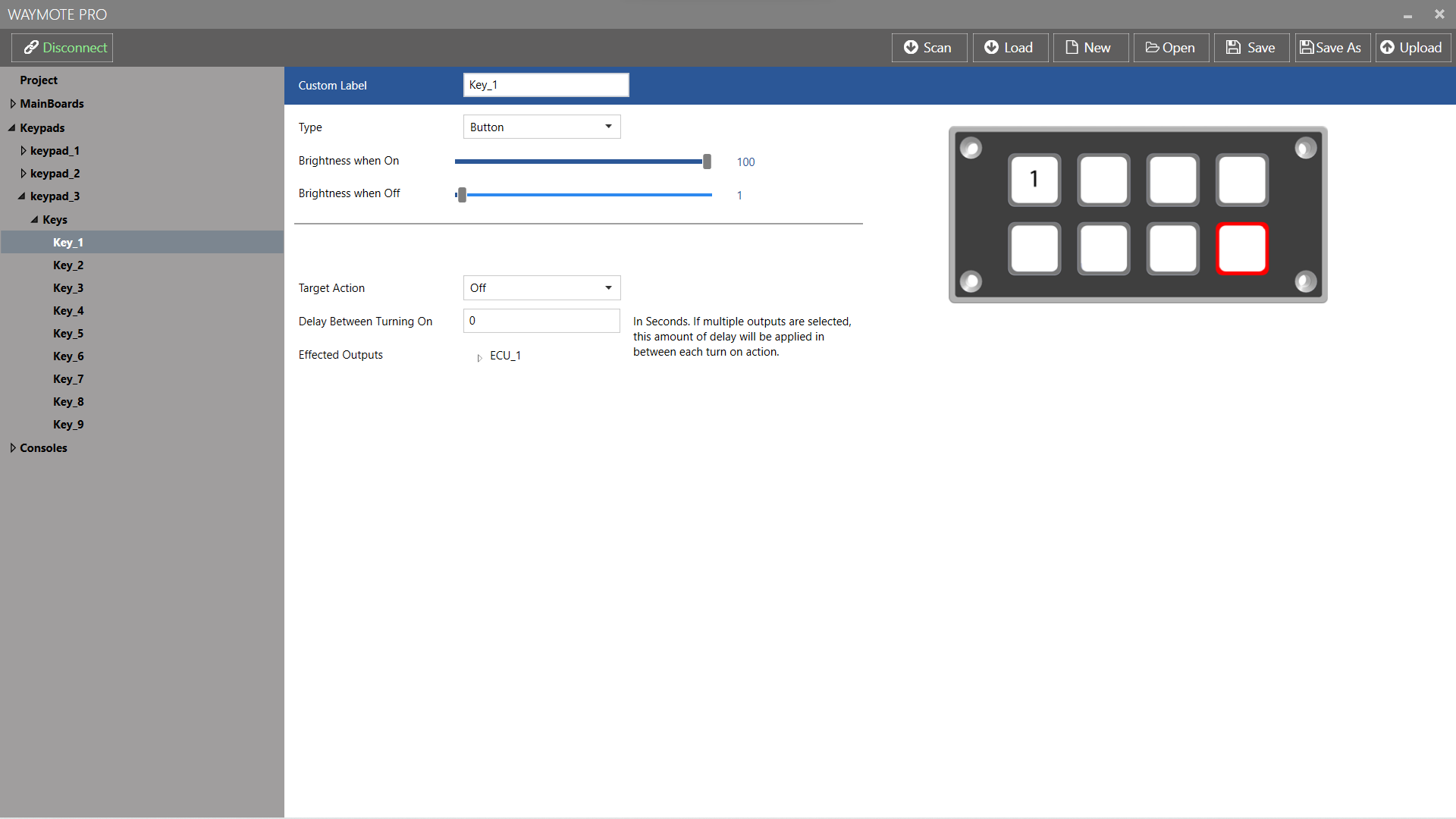Click the Open folder icon
This screenshot has width=1456, height=819.
coord(1152,48)
